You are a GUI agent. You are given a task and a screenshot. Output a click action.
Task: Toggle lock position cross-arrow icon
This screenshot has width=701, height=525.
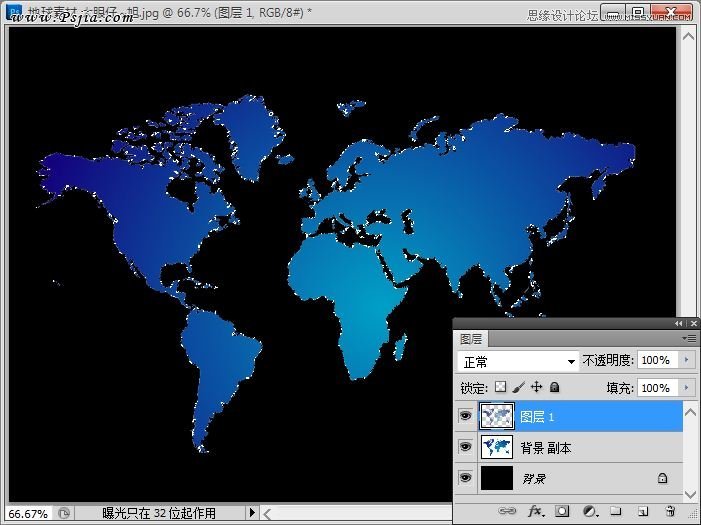[x=536, y=387]
